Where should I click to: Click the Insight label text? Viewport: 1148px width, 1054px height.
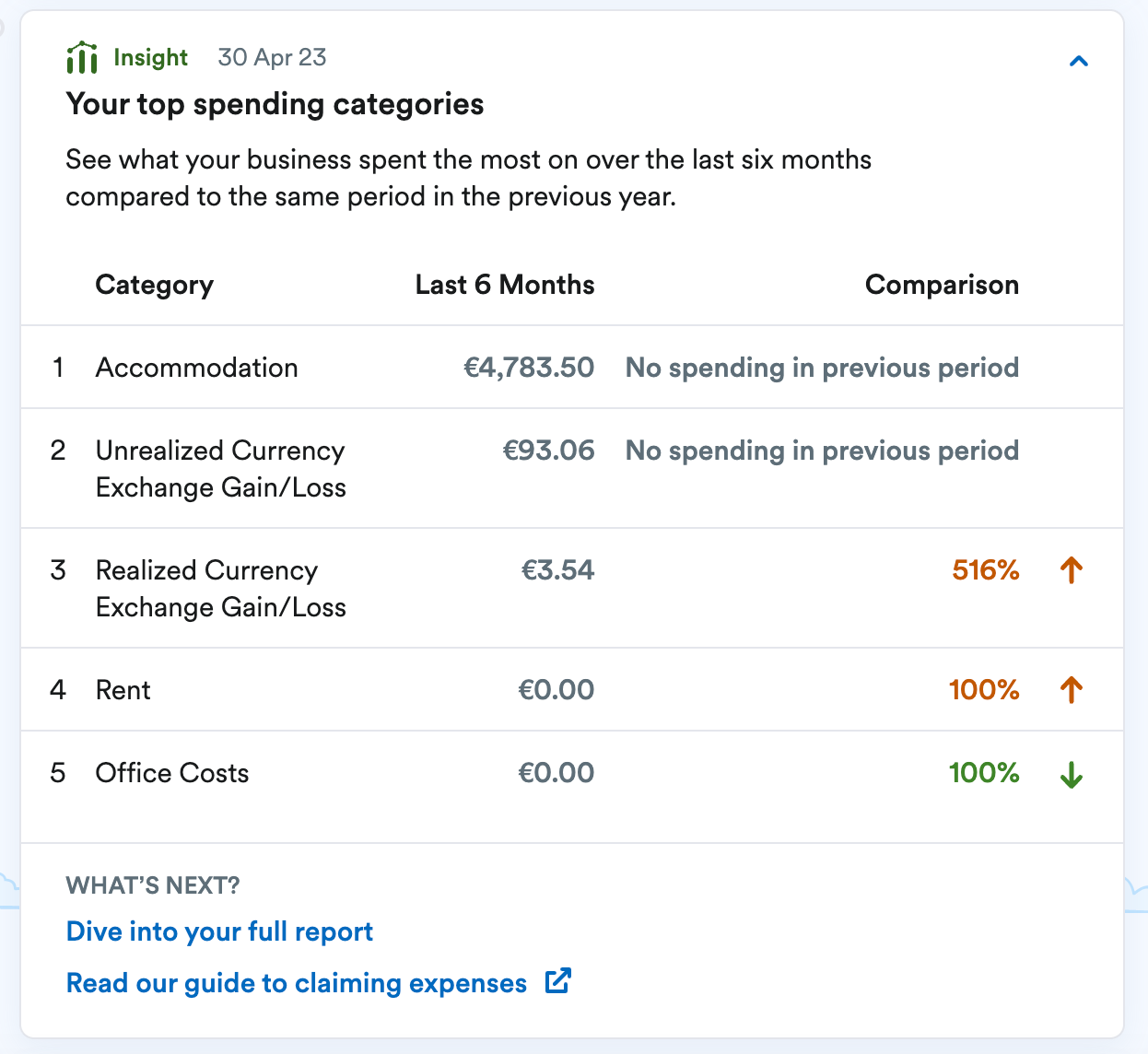150,57
